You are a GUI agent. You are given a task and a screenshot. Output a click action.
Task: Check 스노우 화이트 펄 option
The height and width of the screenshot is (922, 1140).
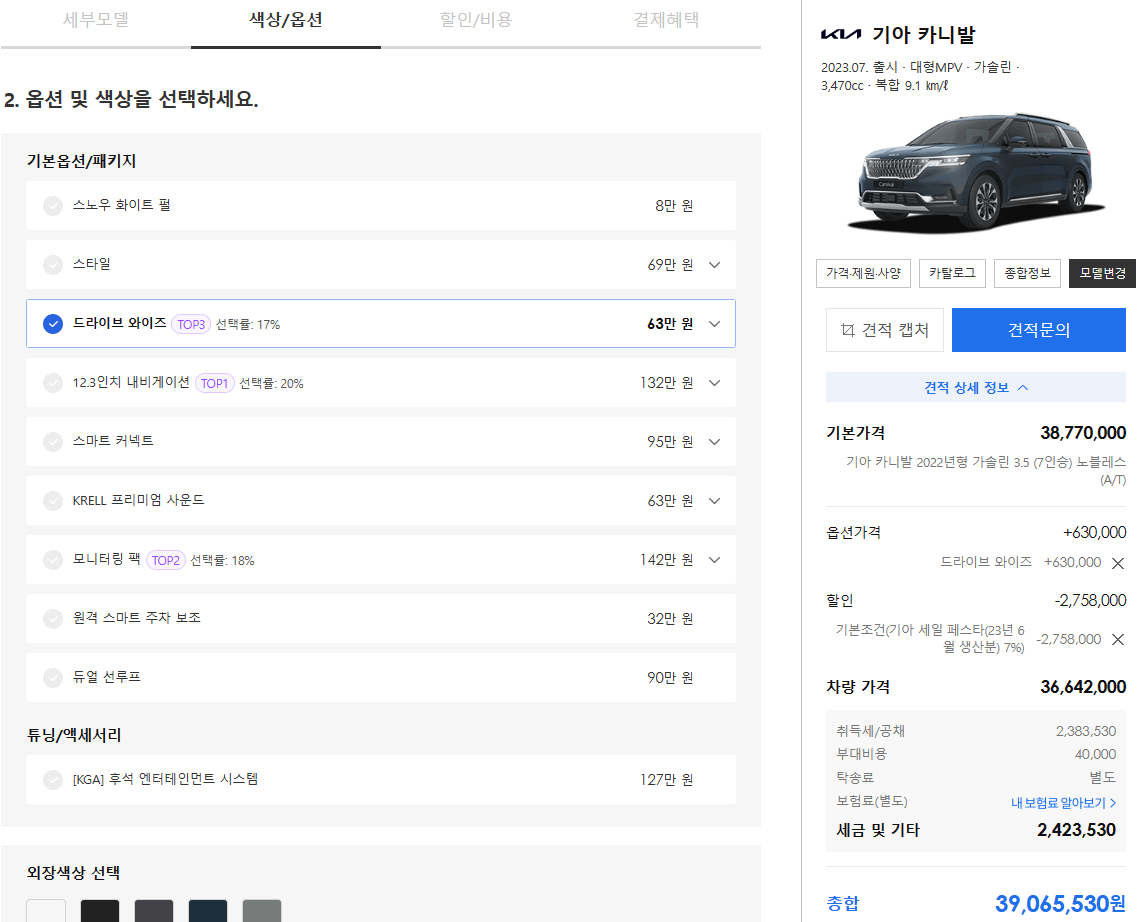tap(52, 206)
